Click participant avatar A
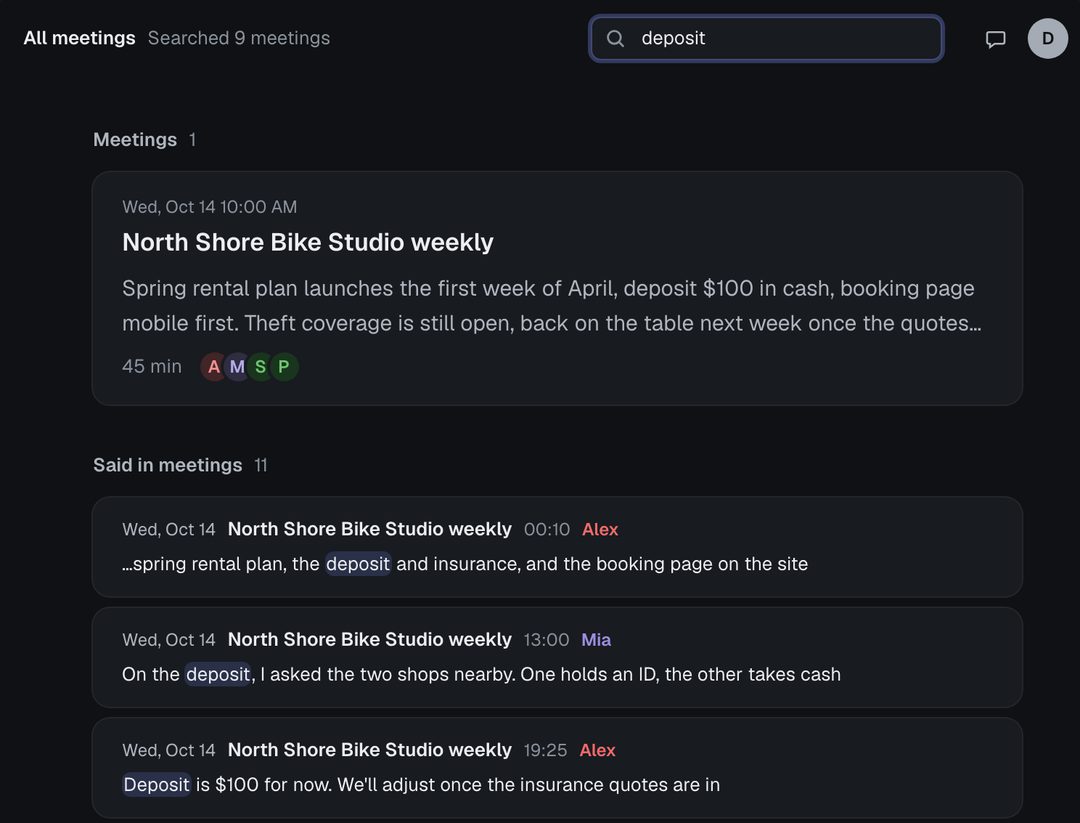This screenshot has height=823, width=1080. 214,366
